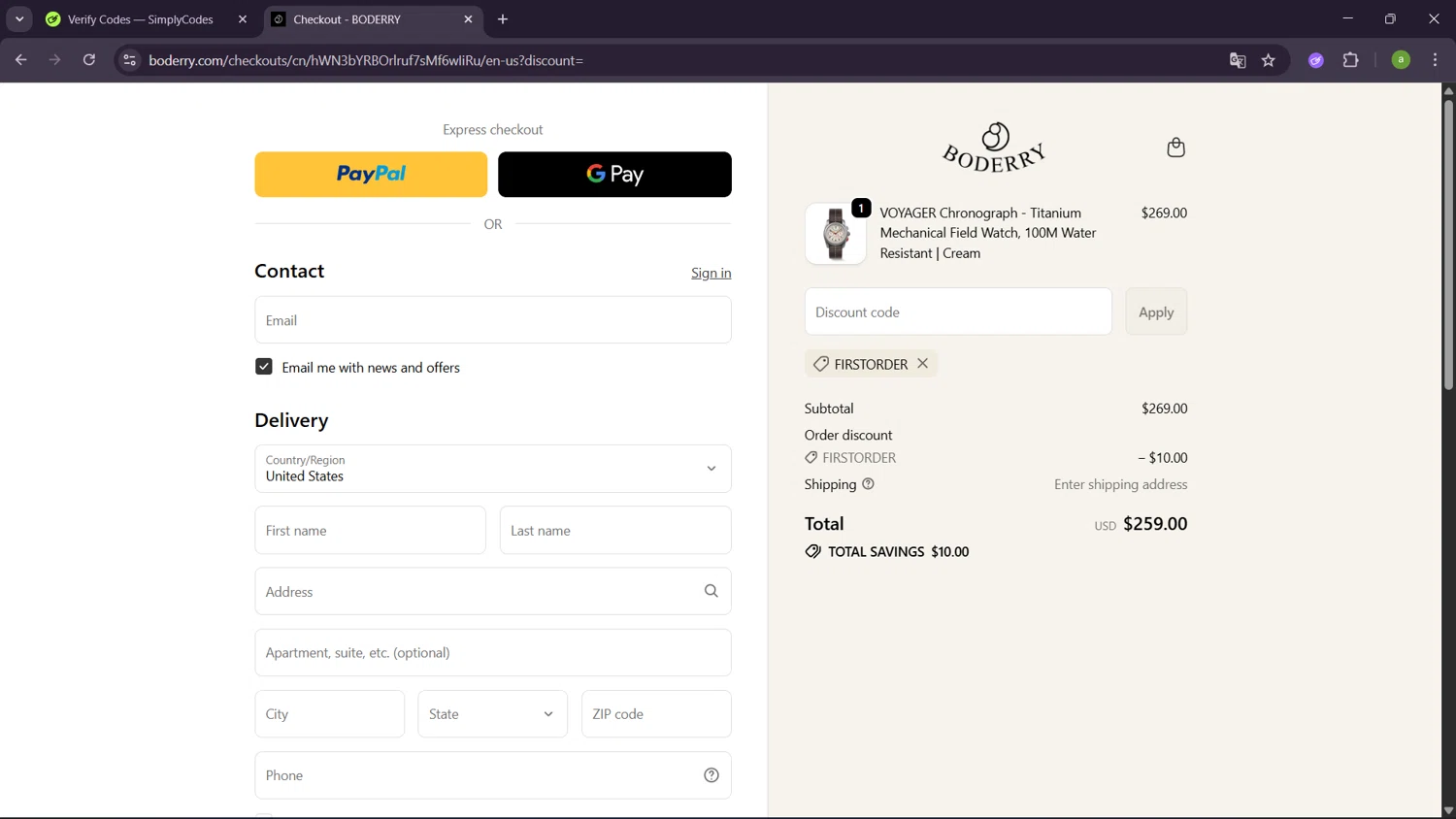Click the BODERRY logo
The height and width of the screenshot is (819, 1456).
(994, 147)
